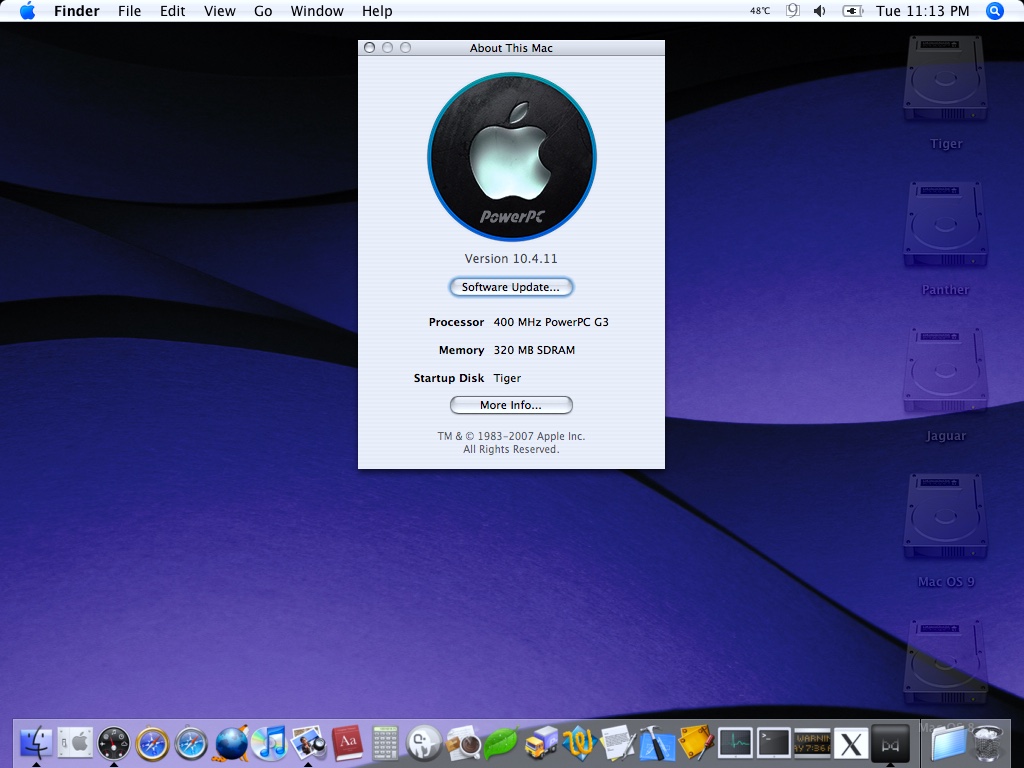Open Finder from the Dock

pos(37,743)
